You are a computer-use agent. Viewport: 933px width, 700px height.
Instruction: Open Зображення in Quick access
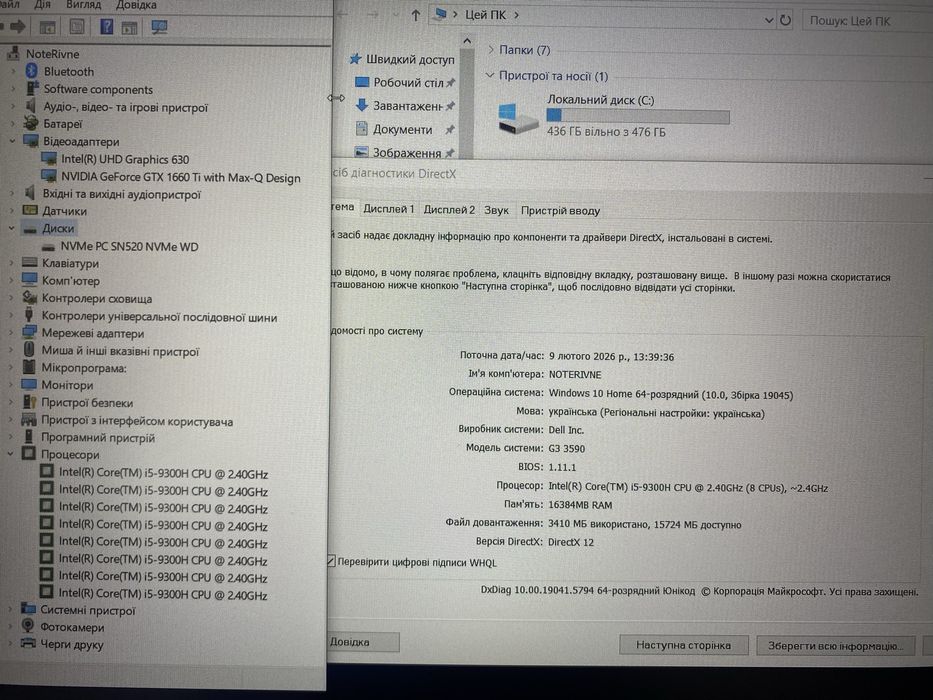[405, 152]
